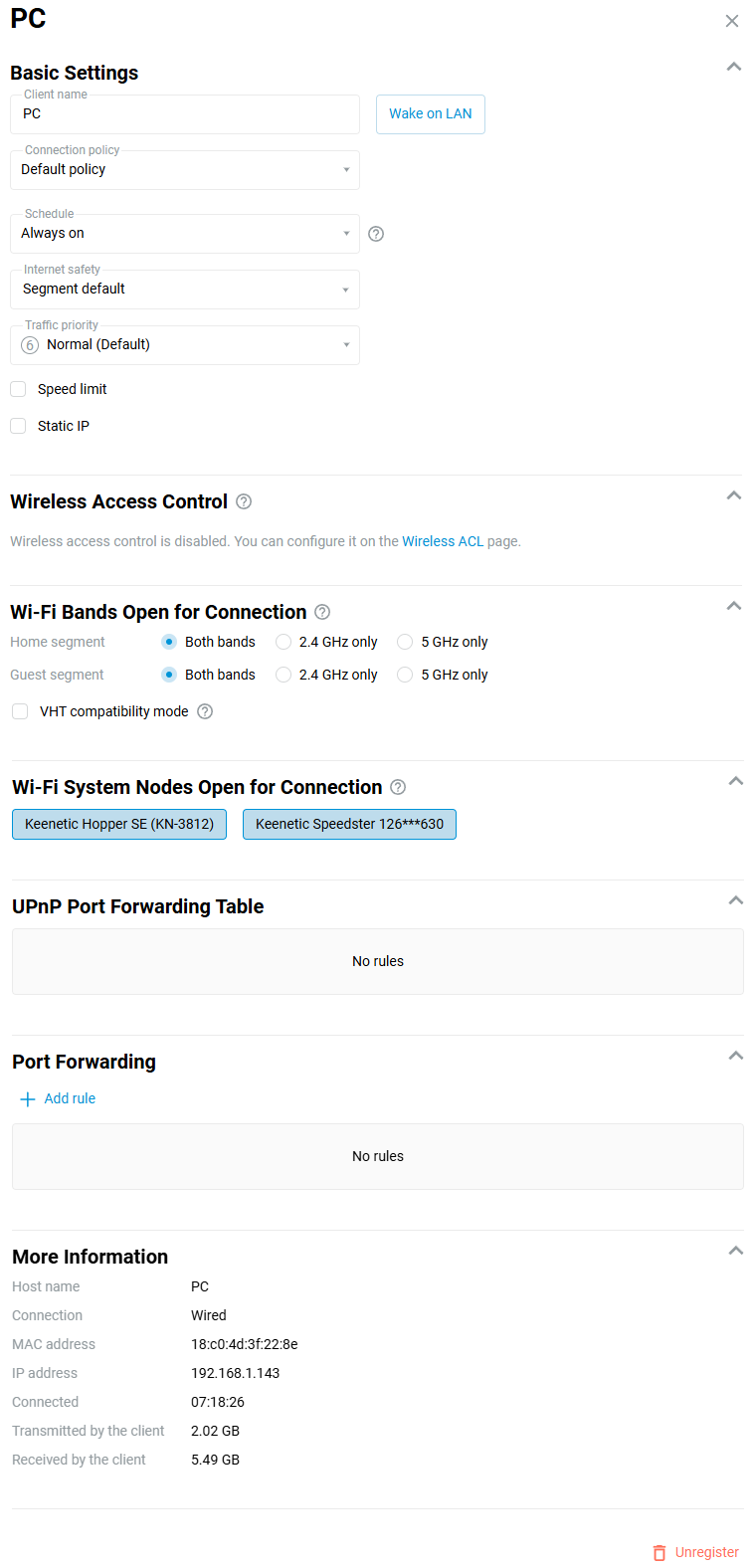
Task: Click the trash icon beside Unregister
Action: (659, 1553)
